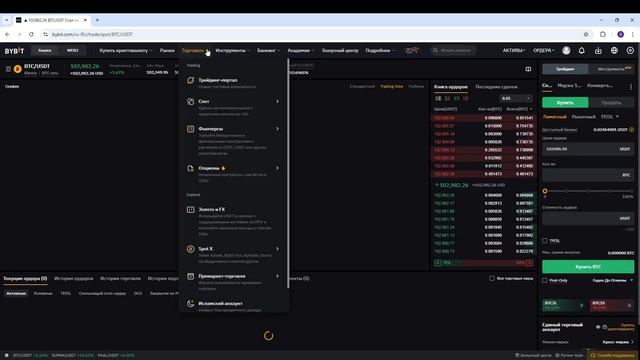The width and height of the screenshot is (640, 360).
Task: Switch to the Последние сделки tab
Action: click(496, 87)
